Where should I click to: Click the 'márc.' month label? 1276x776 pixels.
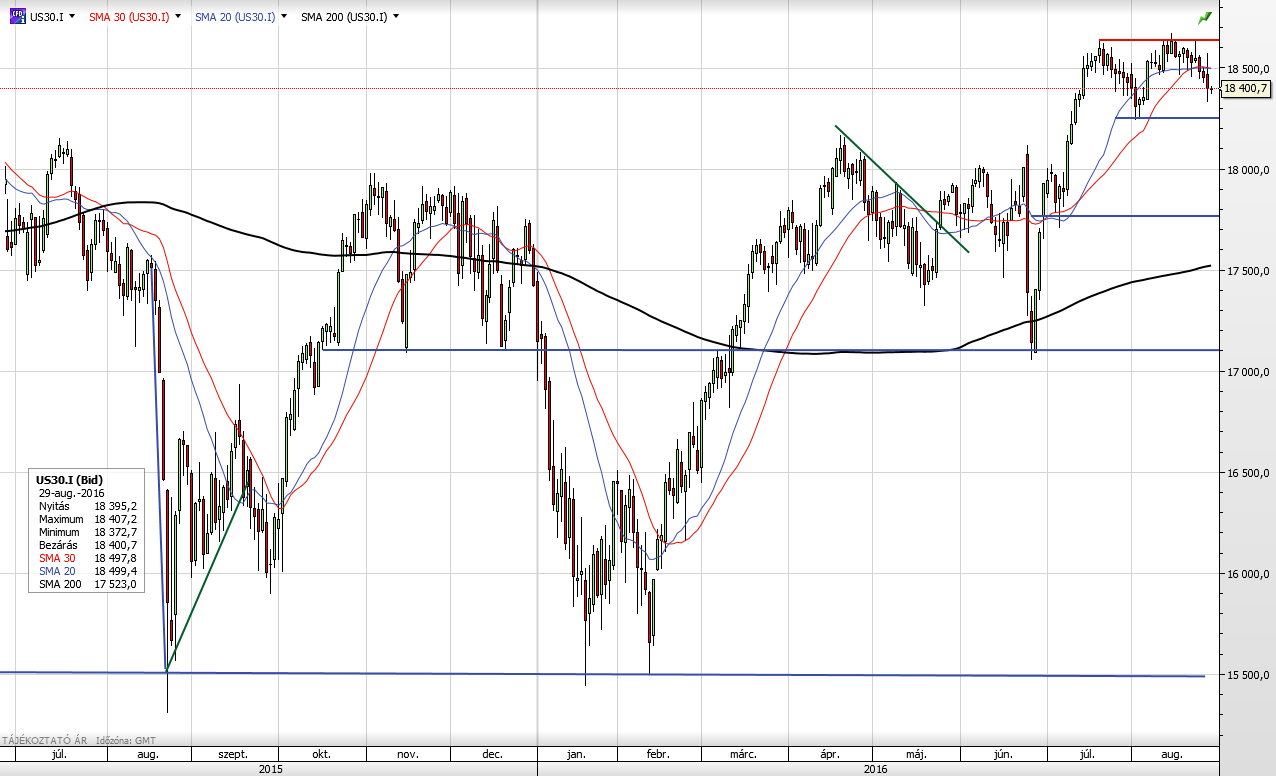pyautogui.click(x=741, y=754)
